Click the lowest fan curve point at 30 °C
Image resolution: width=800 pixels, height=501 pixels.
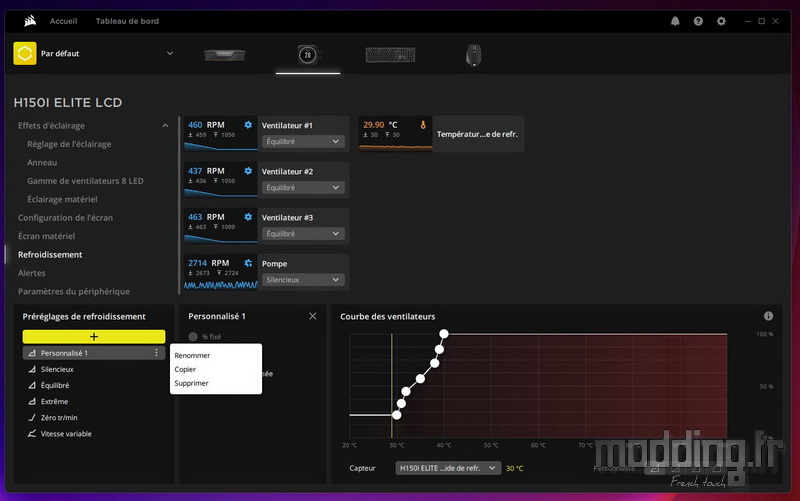pyautogui.click(x=396, y=415)
